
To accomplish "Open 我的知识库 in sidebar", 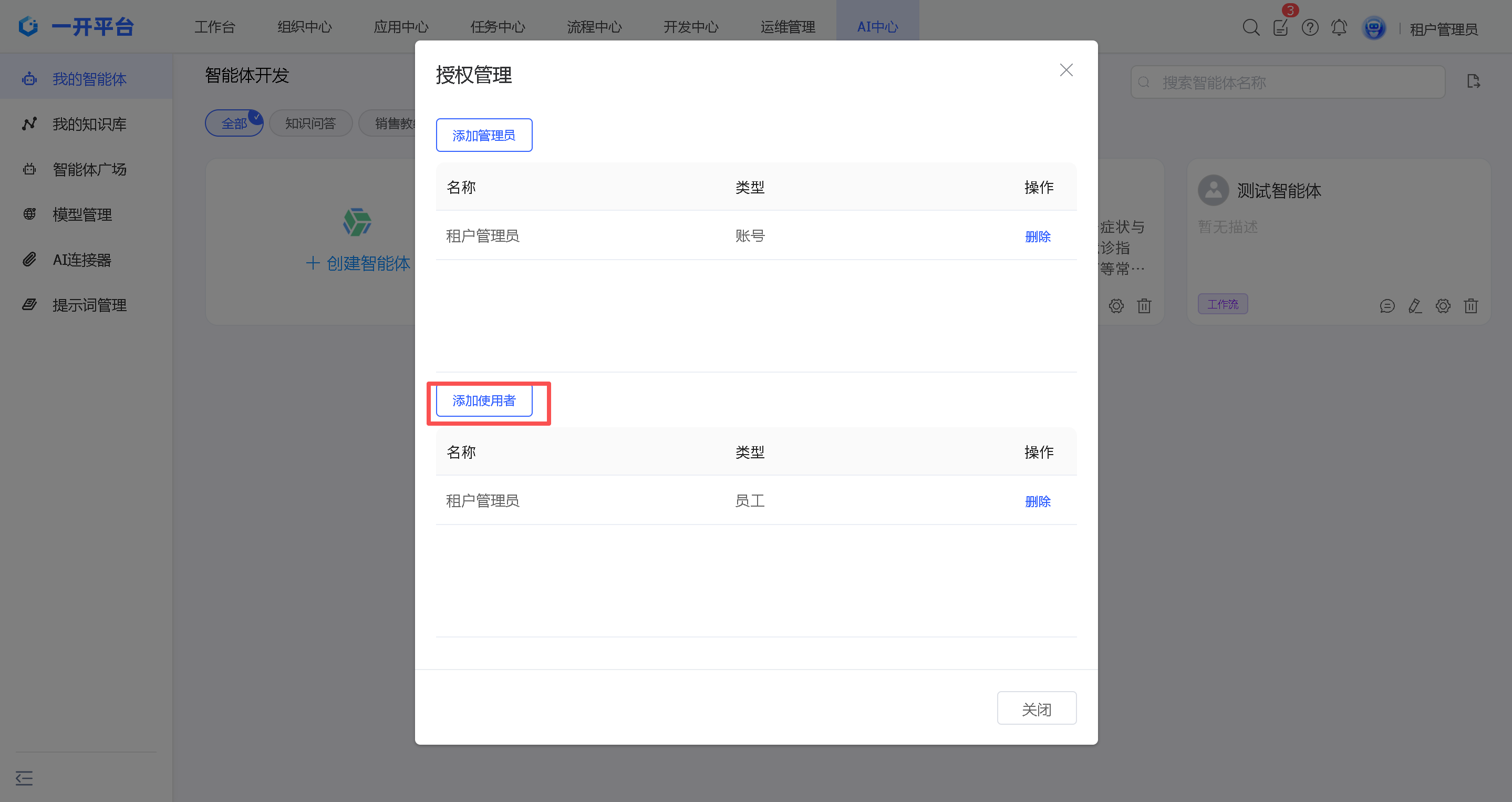I will coord(89,124).
